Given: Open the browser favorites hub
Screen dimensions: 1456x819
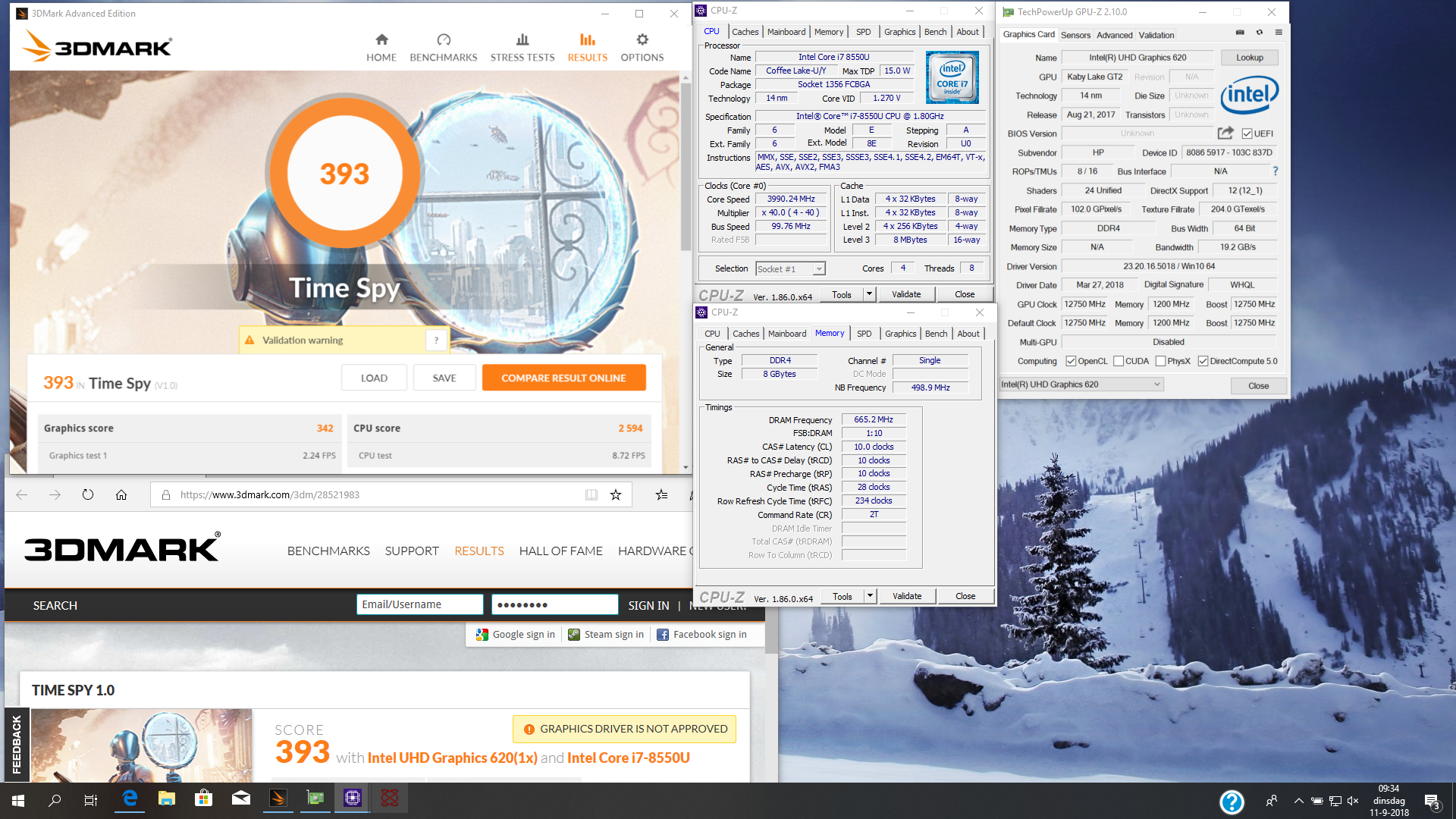Looking at the screenshot, I should [x=661, y=494].
